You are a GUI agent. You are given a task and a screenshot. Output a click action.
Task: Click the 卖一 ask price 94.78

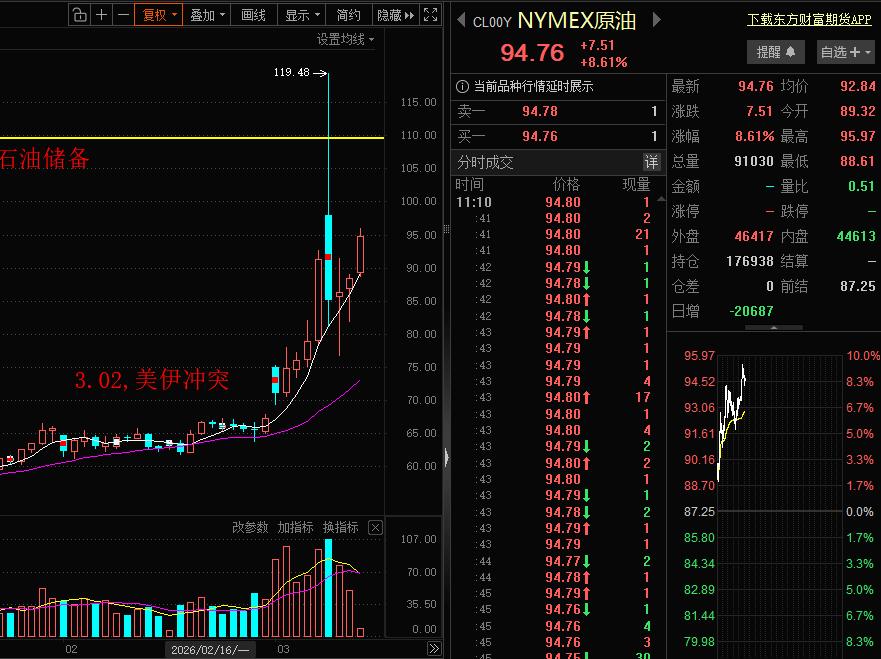pos(540,111)
